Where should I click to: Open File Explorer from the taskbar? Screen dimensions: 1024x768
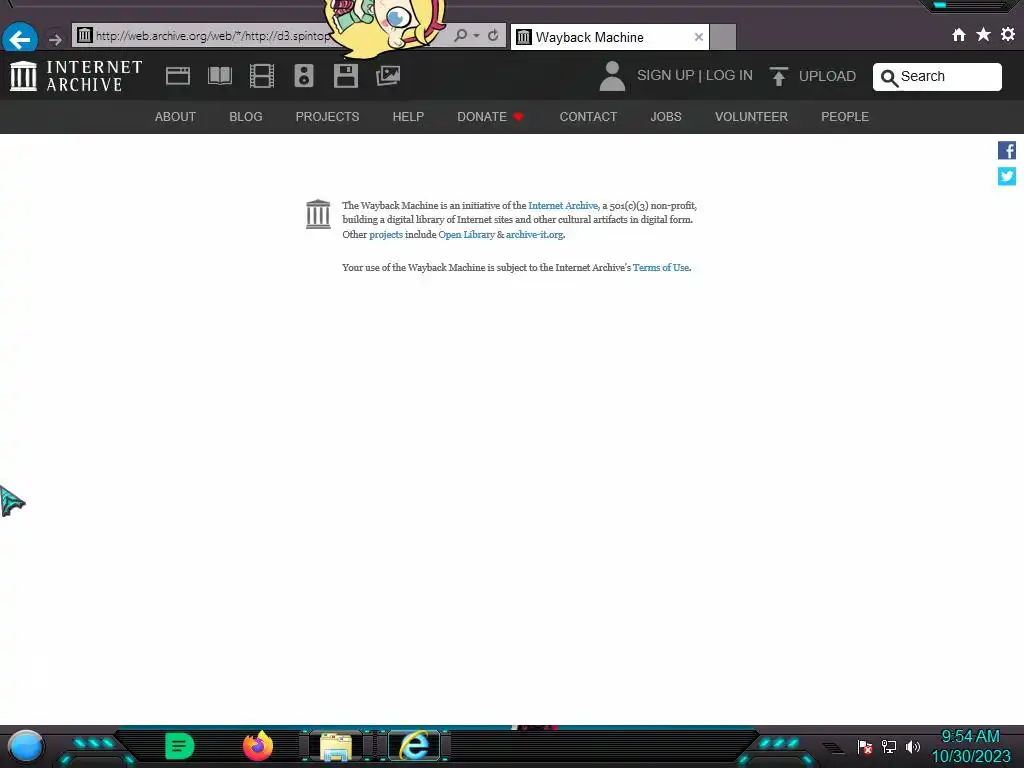click(x=336, y=747)
